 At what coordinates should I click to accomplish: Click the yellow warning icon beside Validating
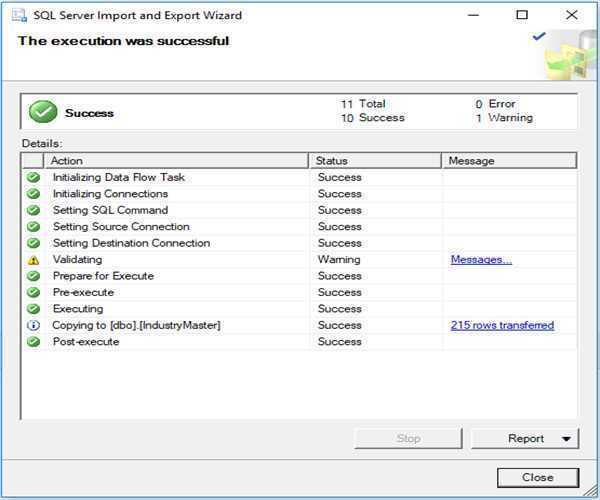click(33, 260)
